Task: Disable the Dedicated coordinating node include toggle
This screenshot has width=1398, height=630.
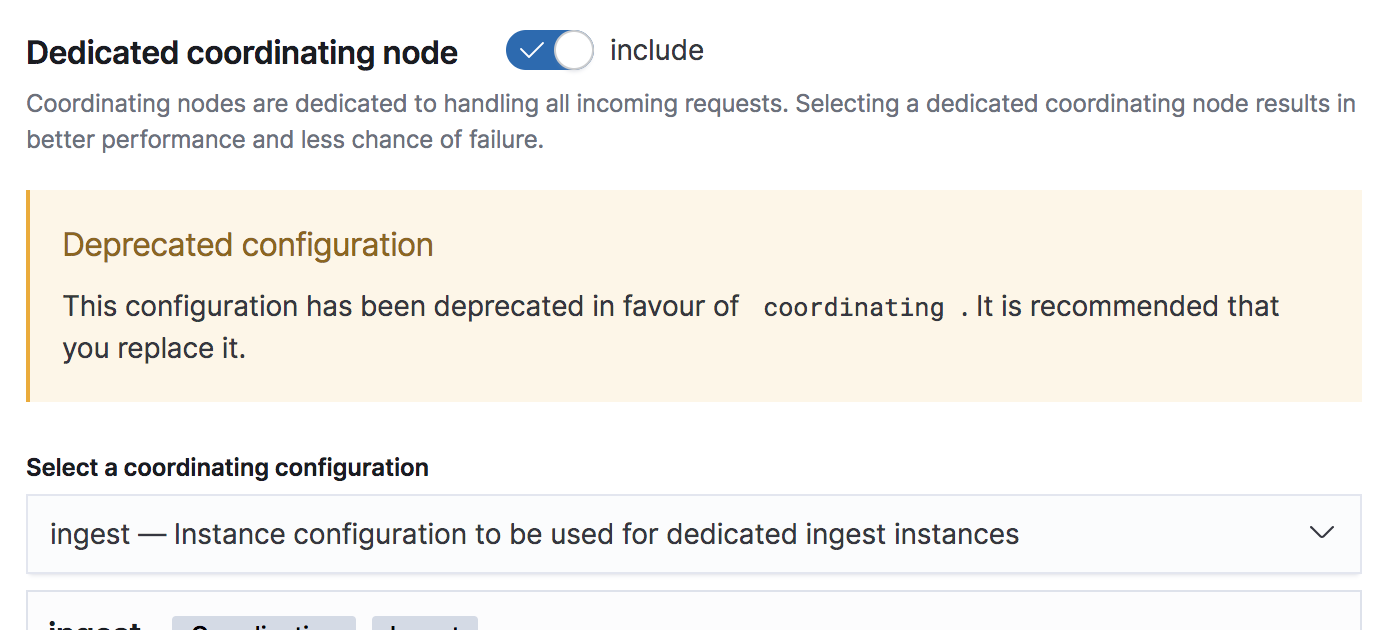Action: coord(549,50)
